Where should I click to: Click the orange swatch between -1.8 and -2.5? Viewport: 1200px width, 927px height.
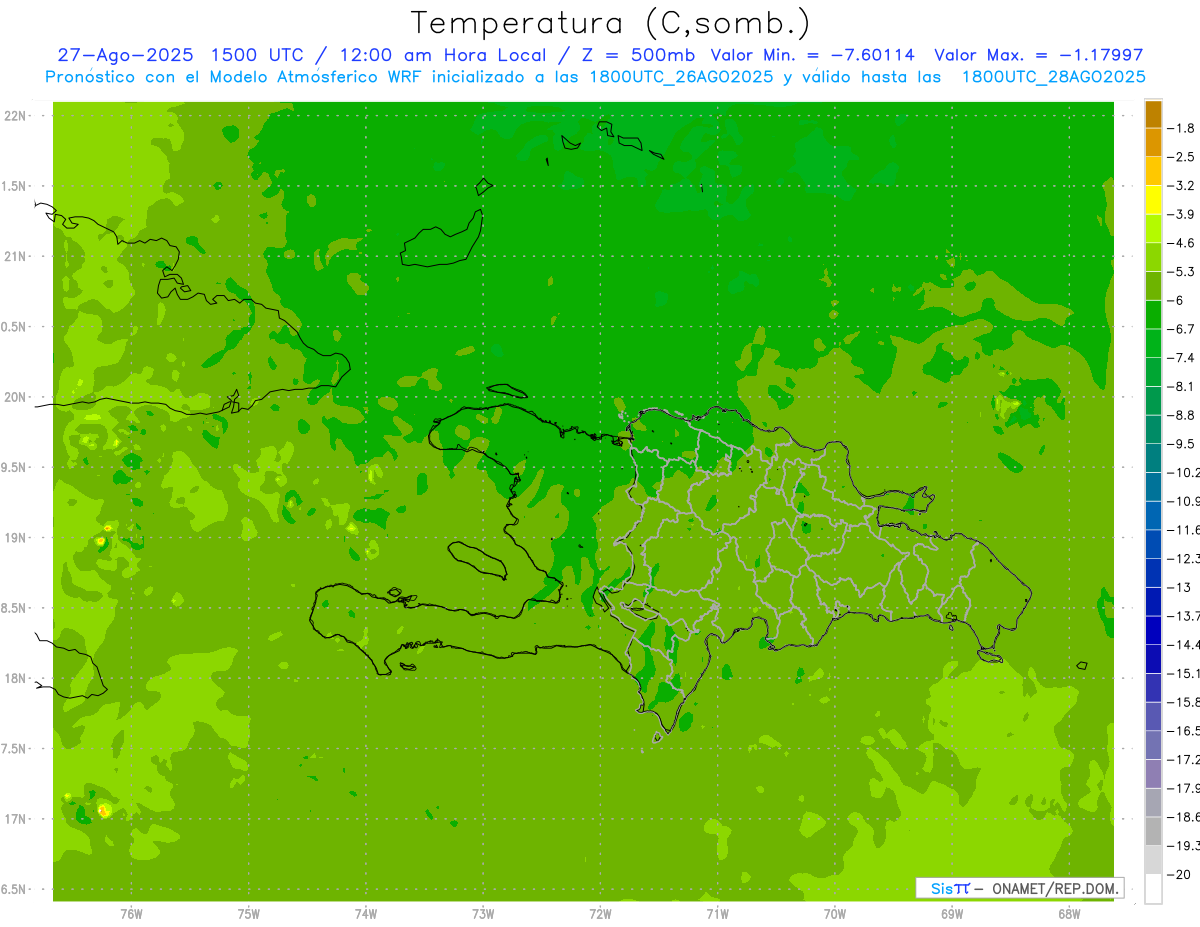pyautogui.click(x=1153, y=143)
